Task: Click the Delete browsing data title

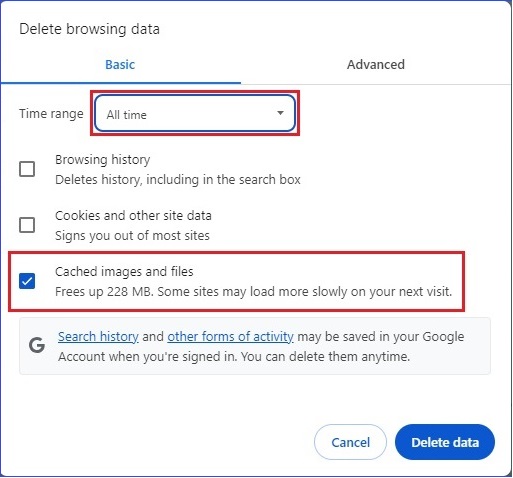Action: pyautogui.click(x=89, y=29)
